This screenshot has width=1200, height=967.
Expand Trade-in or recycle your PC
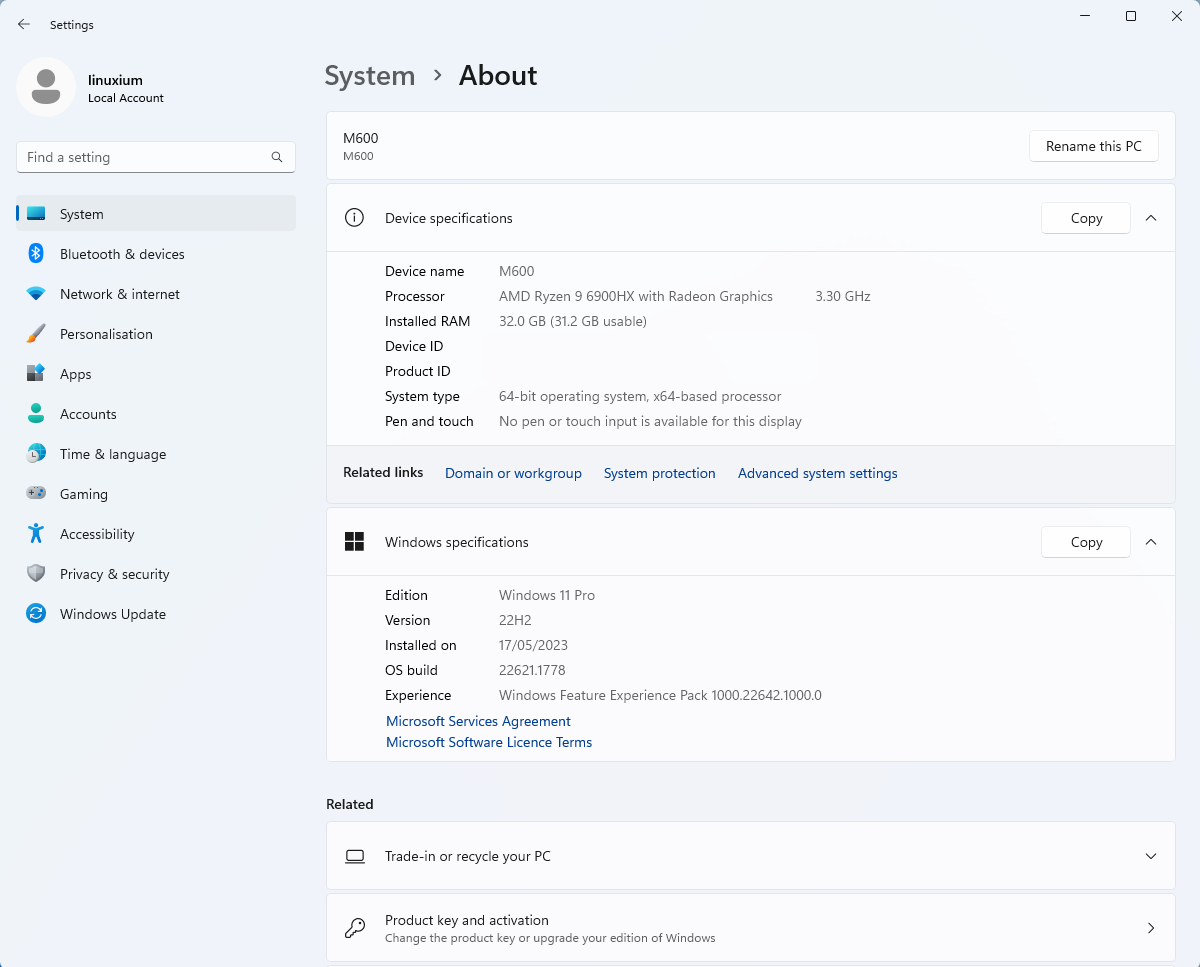pos(1151,857)
